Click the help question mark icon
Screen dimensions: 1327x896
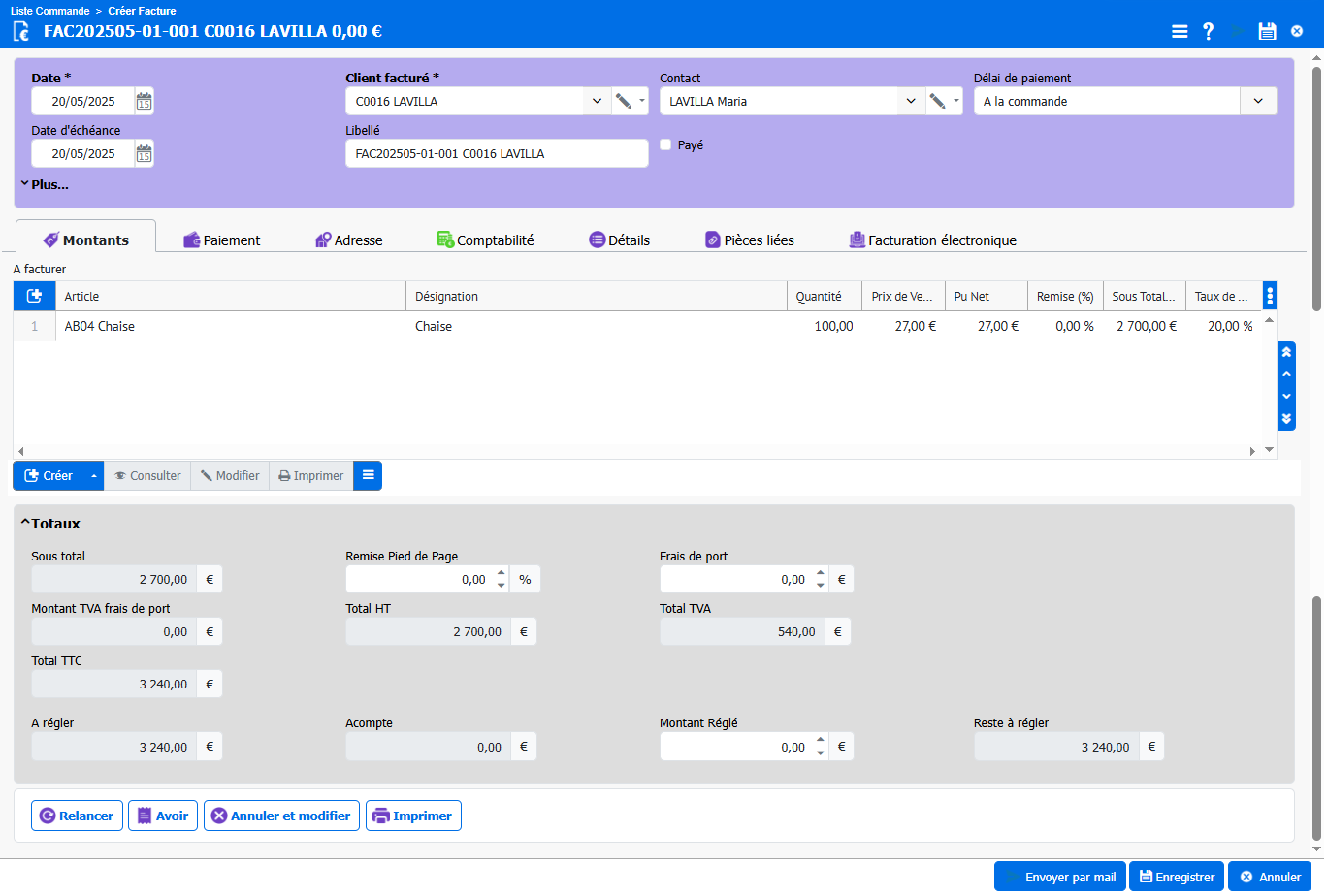(1208, 31)
